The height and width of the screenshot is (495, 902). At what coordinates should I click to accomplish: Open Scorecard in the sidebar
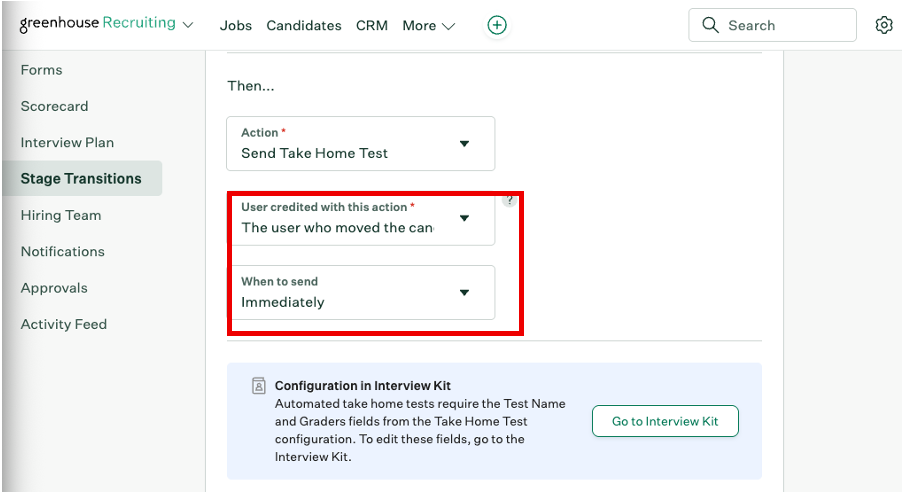point(55,106)
